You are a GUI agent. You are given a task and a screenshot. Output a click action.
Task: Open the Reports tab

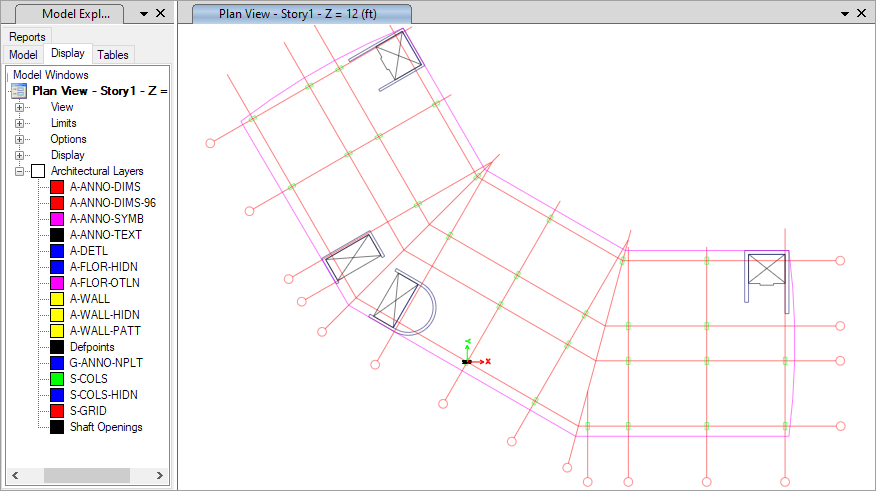[28, 37]
